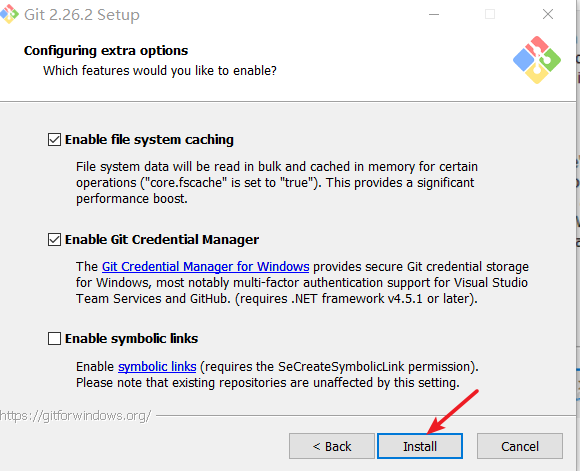Screen dimensions: 580x471
Task: Uncheck the file system caching checkbox box
Action: [54, 140]
